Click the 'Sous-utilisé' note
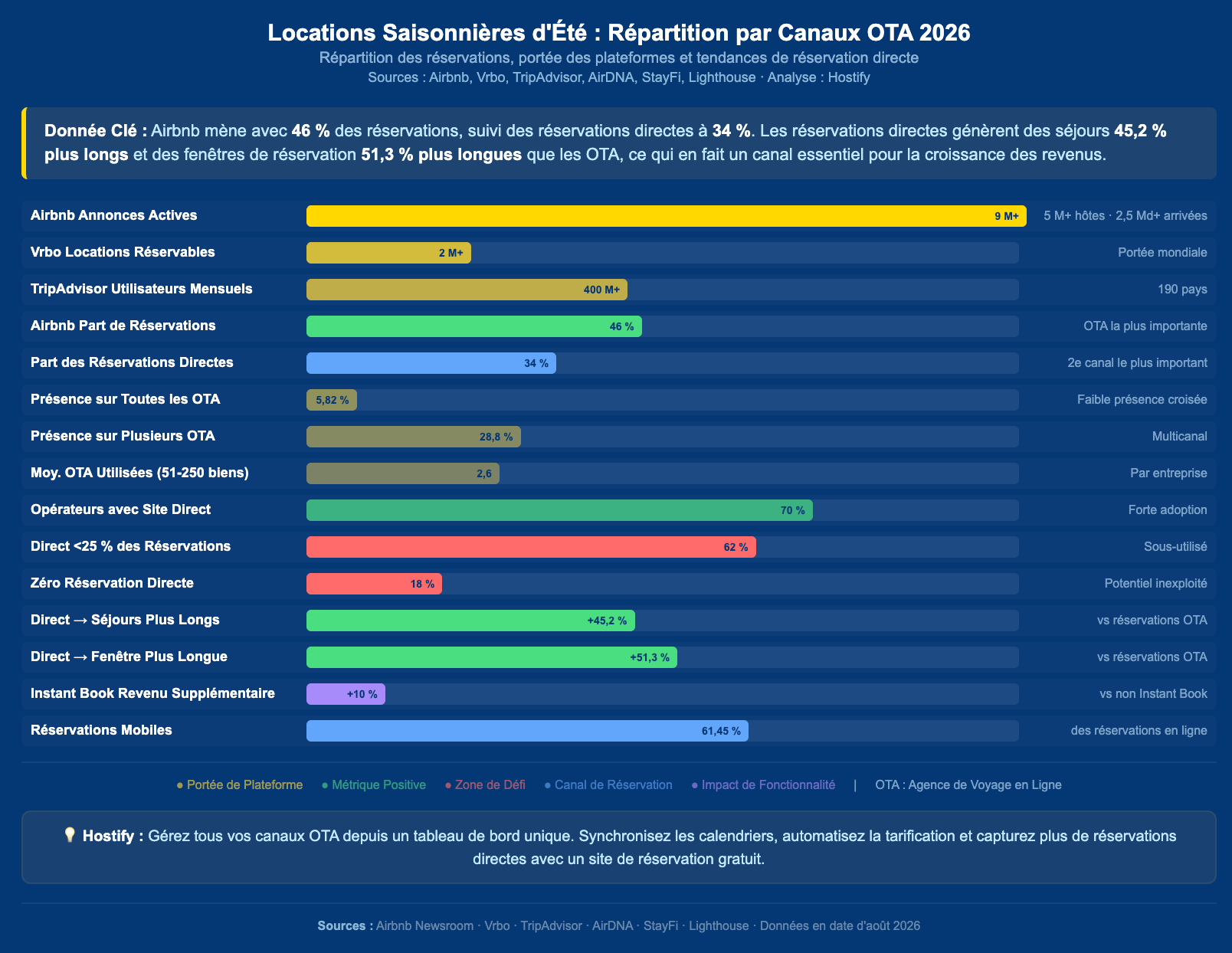 (x=1175, y=546)
